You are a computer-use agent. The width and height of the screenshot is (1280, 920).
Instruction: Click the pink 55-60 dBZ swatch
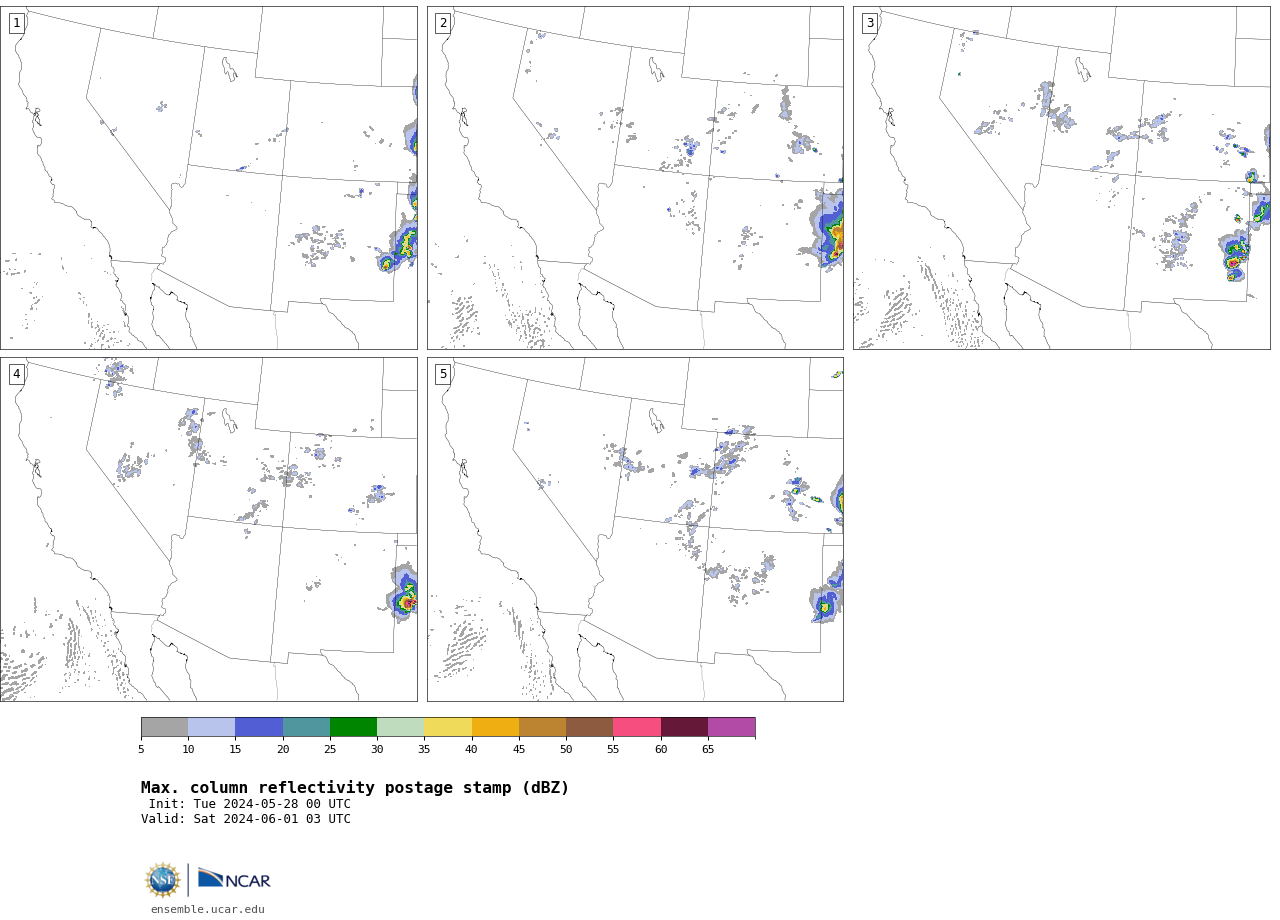637,727
